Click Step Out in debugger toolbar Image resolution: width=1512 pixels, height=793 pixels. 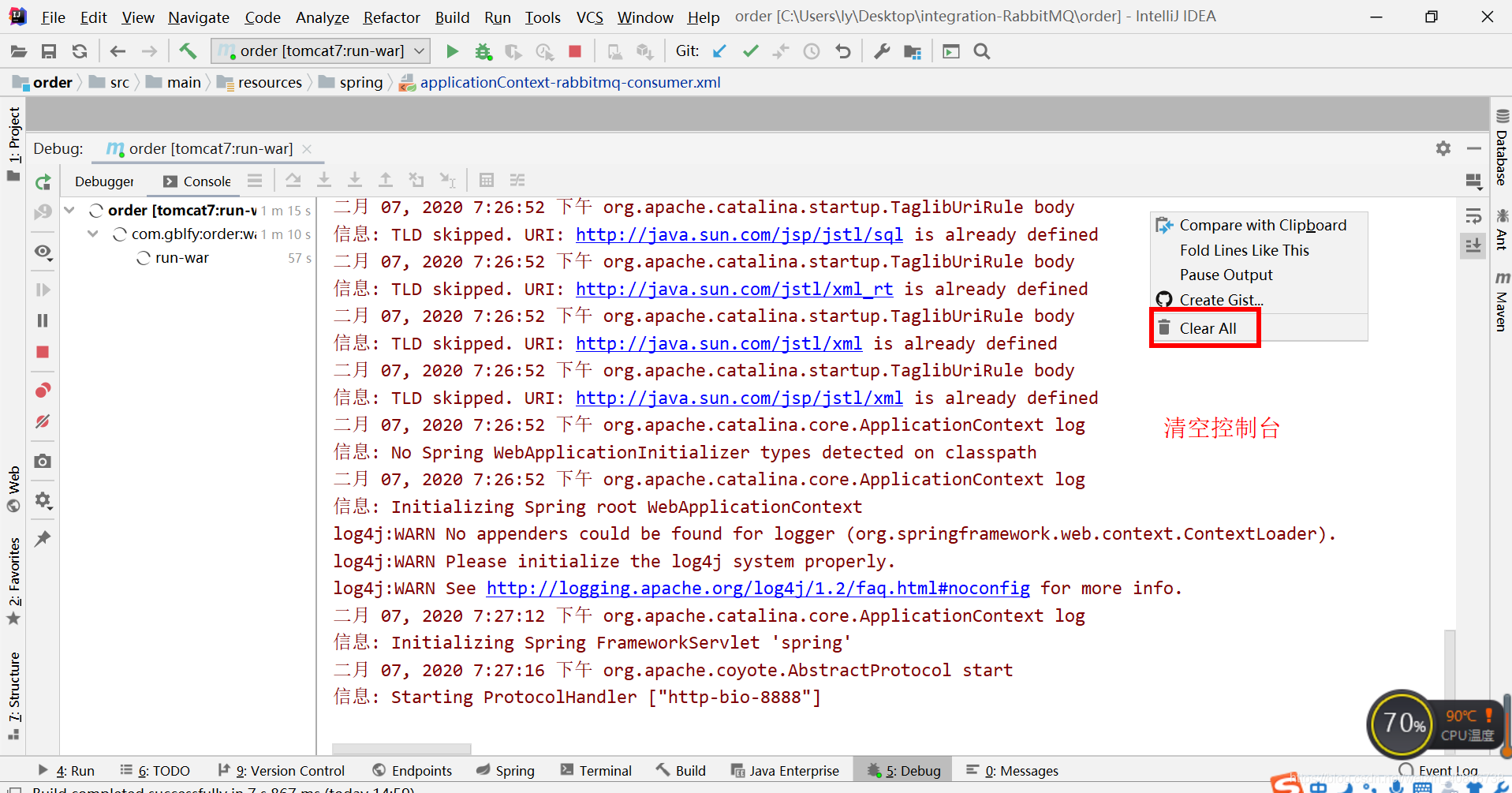pyautogui.click(x=386, y=180)
